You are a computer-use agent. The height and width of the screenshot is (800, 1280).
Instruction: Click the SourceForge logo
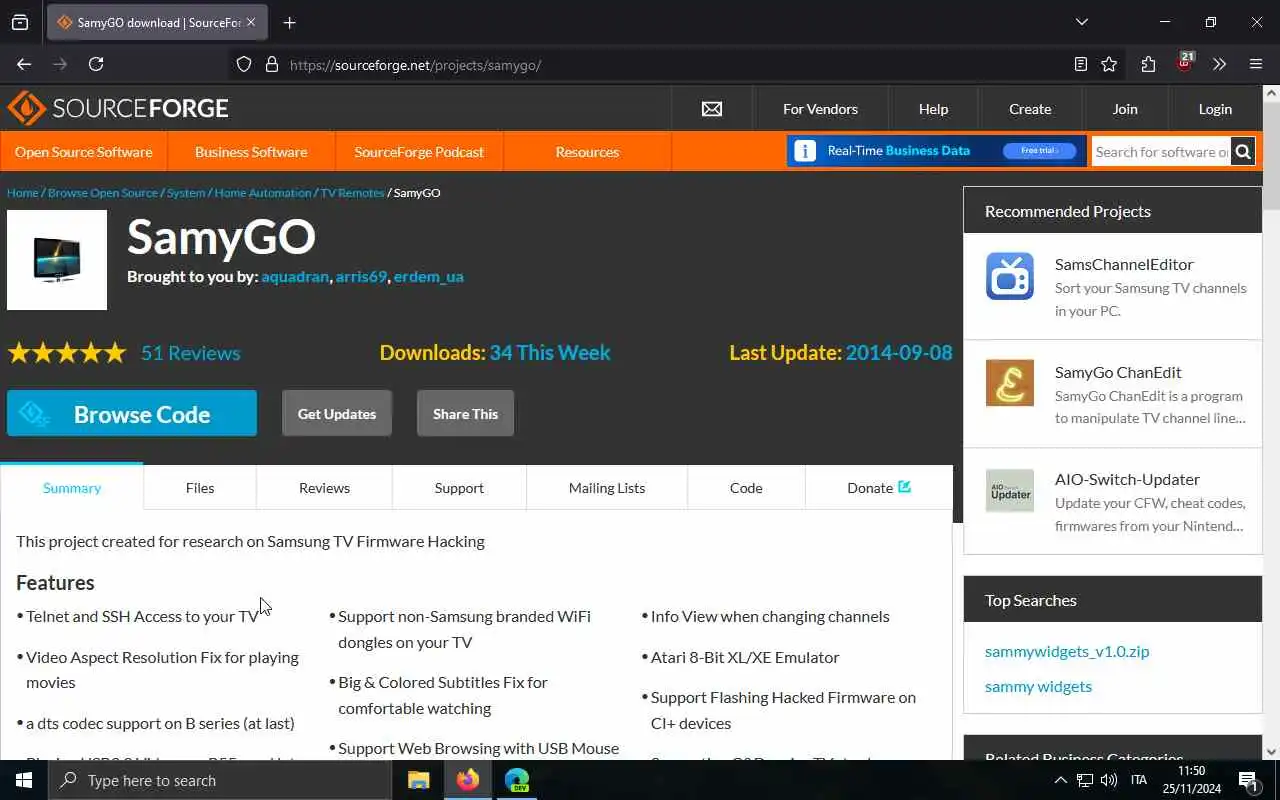point(117,108)
